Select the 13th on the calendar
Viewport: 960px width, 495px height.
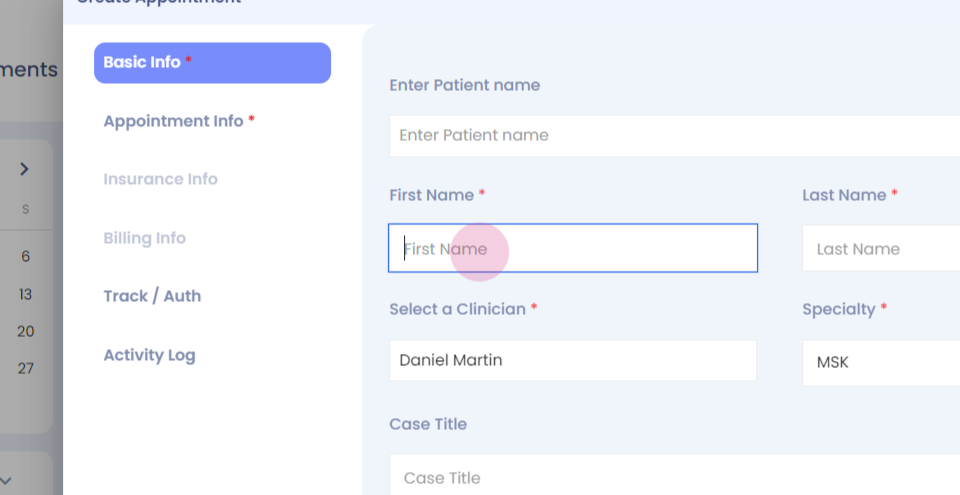26,295
